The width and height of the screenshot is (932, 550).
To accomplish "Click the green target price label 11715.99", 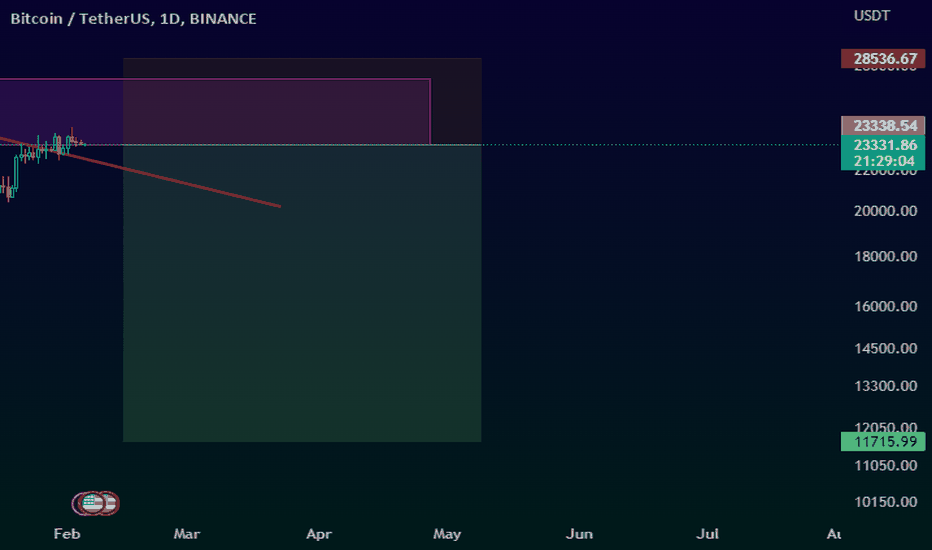I will tap(883, 442).
